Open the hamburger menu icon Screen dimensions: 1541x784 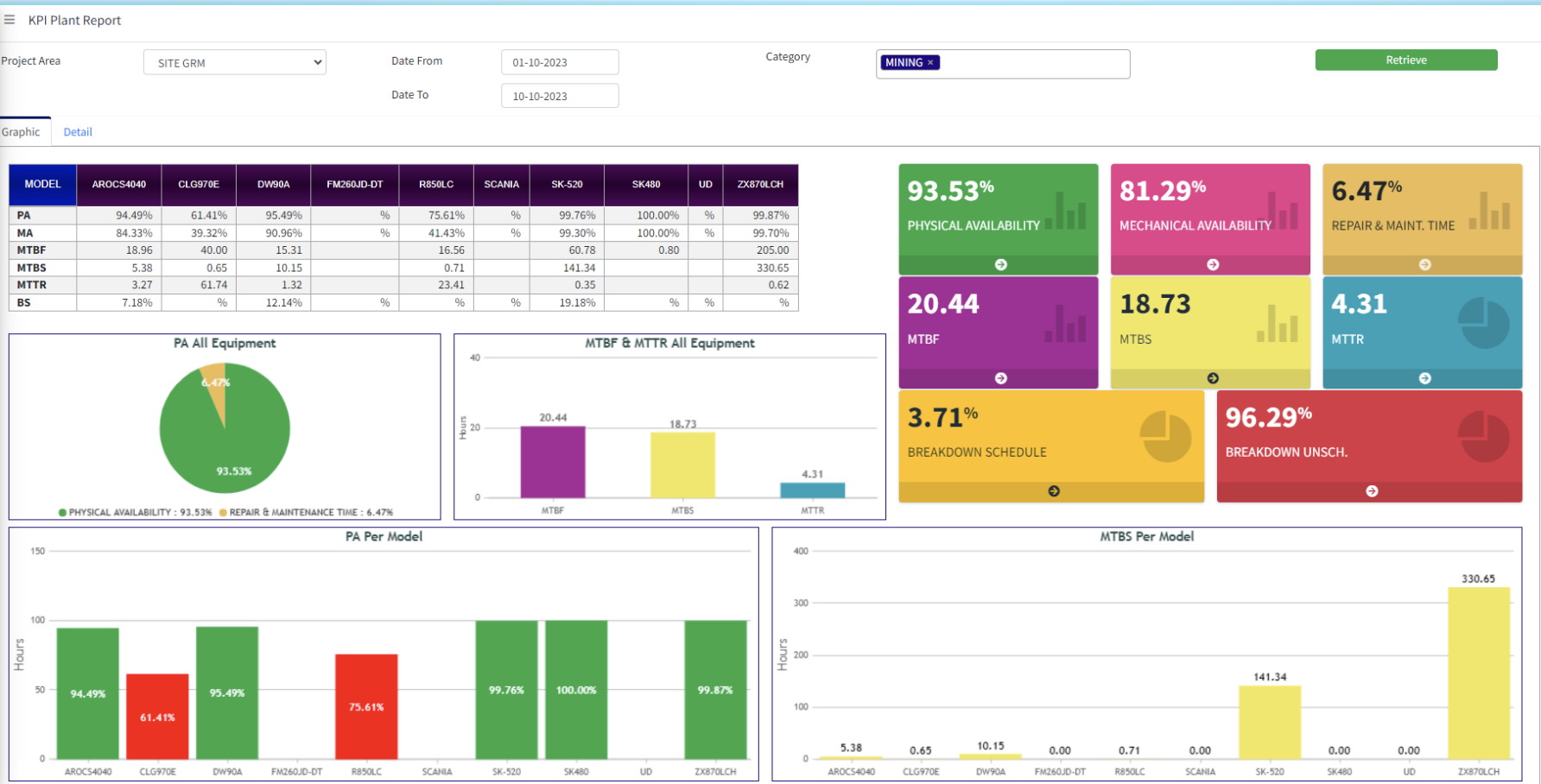tap(10, 20)
